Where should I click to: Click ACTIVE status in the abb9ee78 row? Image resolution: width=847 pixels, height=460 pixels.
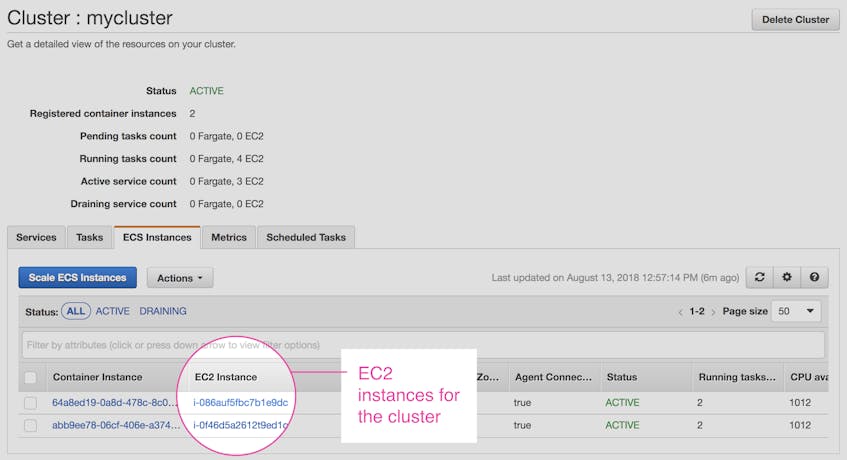point(622,425)
